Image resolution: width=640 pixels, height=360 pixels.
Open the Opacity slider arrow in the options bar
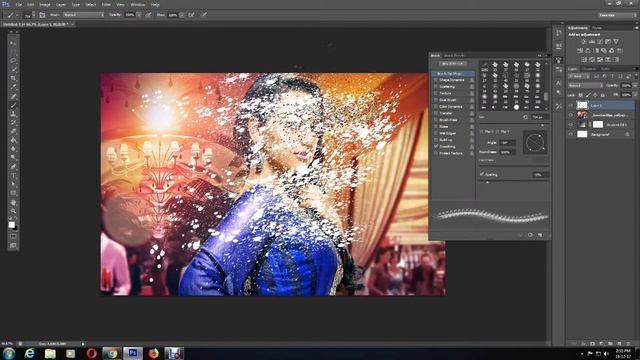(139, 15)
